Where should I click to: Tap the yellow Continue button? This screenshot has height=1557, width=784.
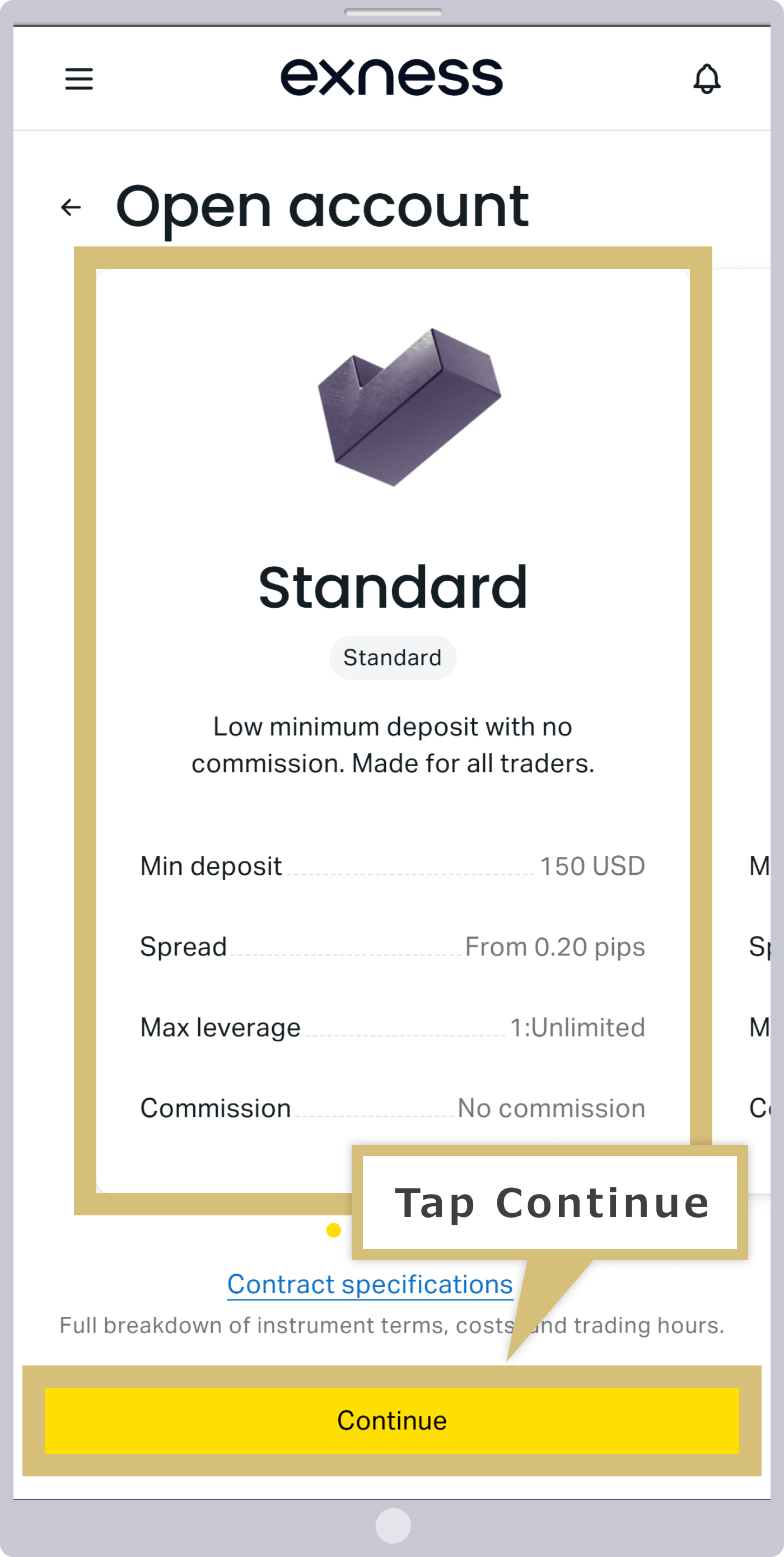[391, 1420]
